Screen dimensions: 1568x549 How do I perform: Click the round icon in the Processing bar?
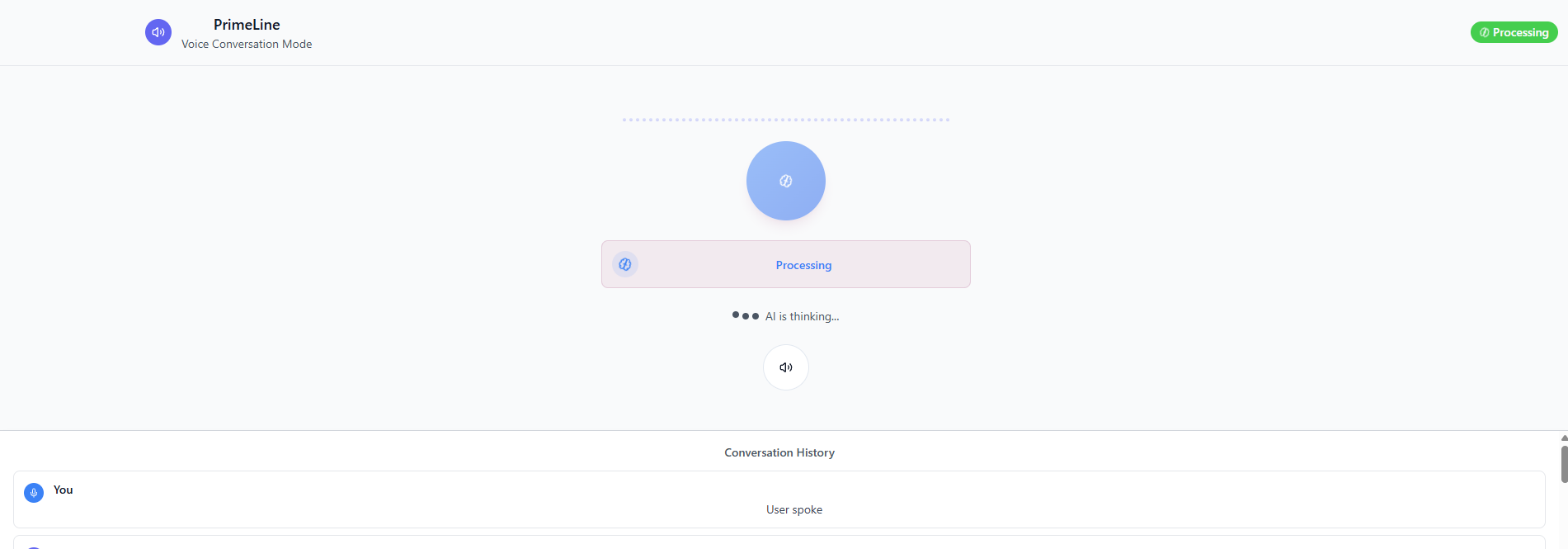pos(625,264)
